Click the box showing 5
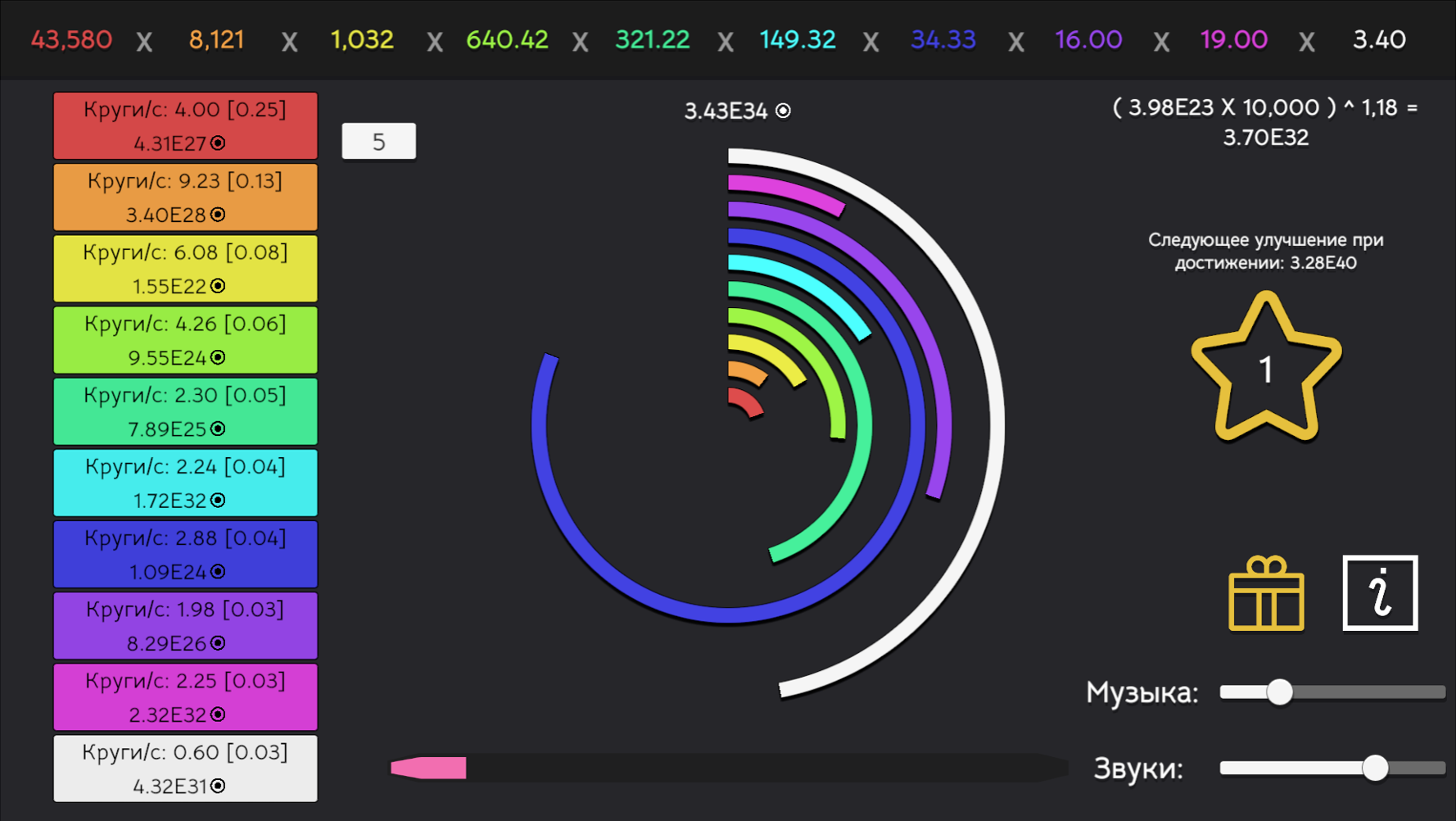This screenshot has height=821, width=1456. coord(378,140)
